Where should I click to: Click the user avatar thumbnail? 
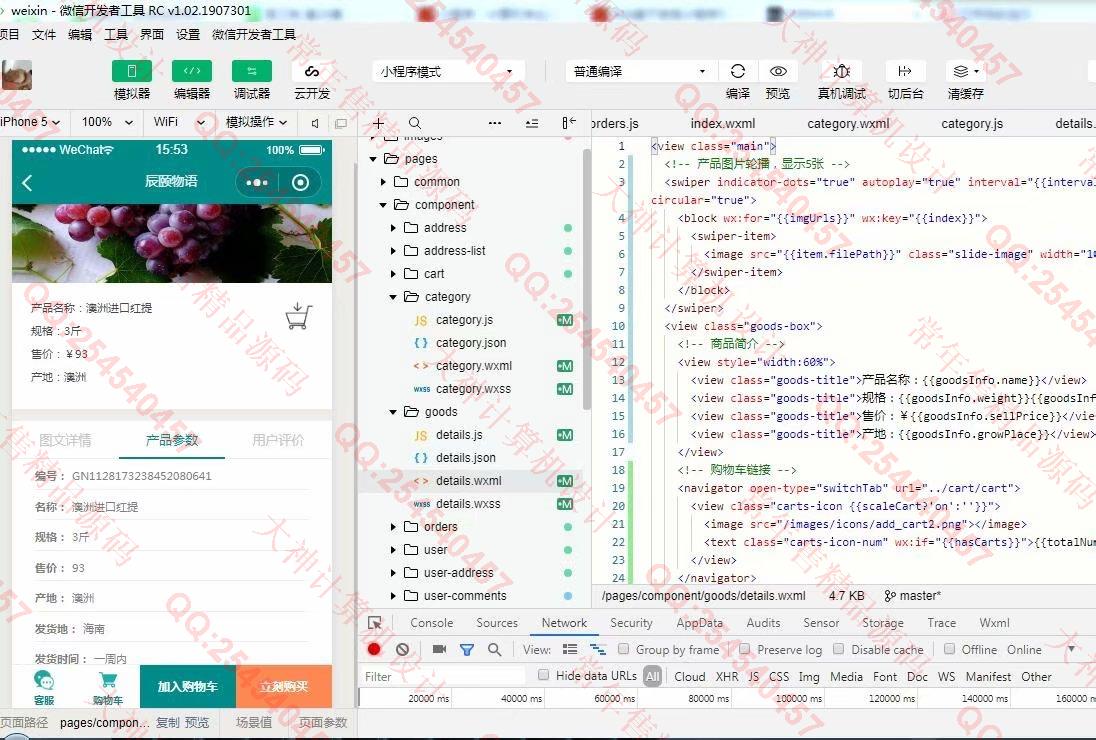[x=16, y=75]
